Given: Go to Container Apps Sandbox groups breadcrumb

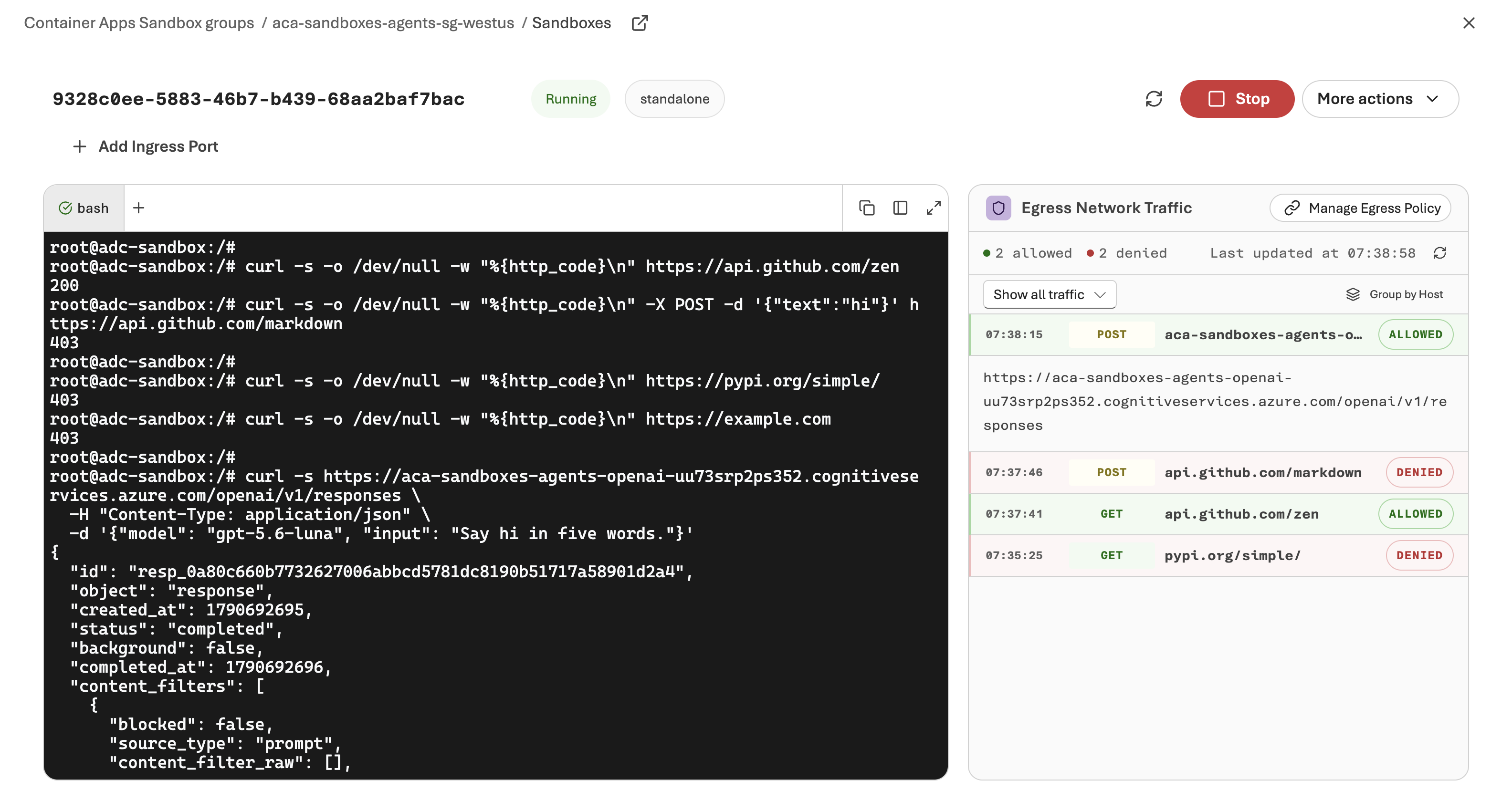Looking at the screenshot, I should point(138,23).
